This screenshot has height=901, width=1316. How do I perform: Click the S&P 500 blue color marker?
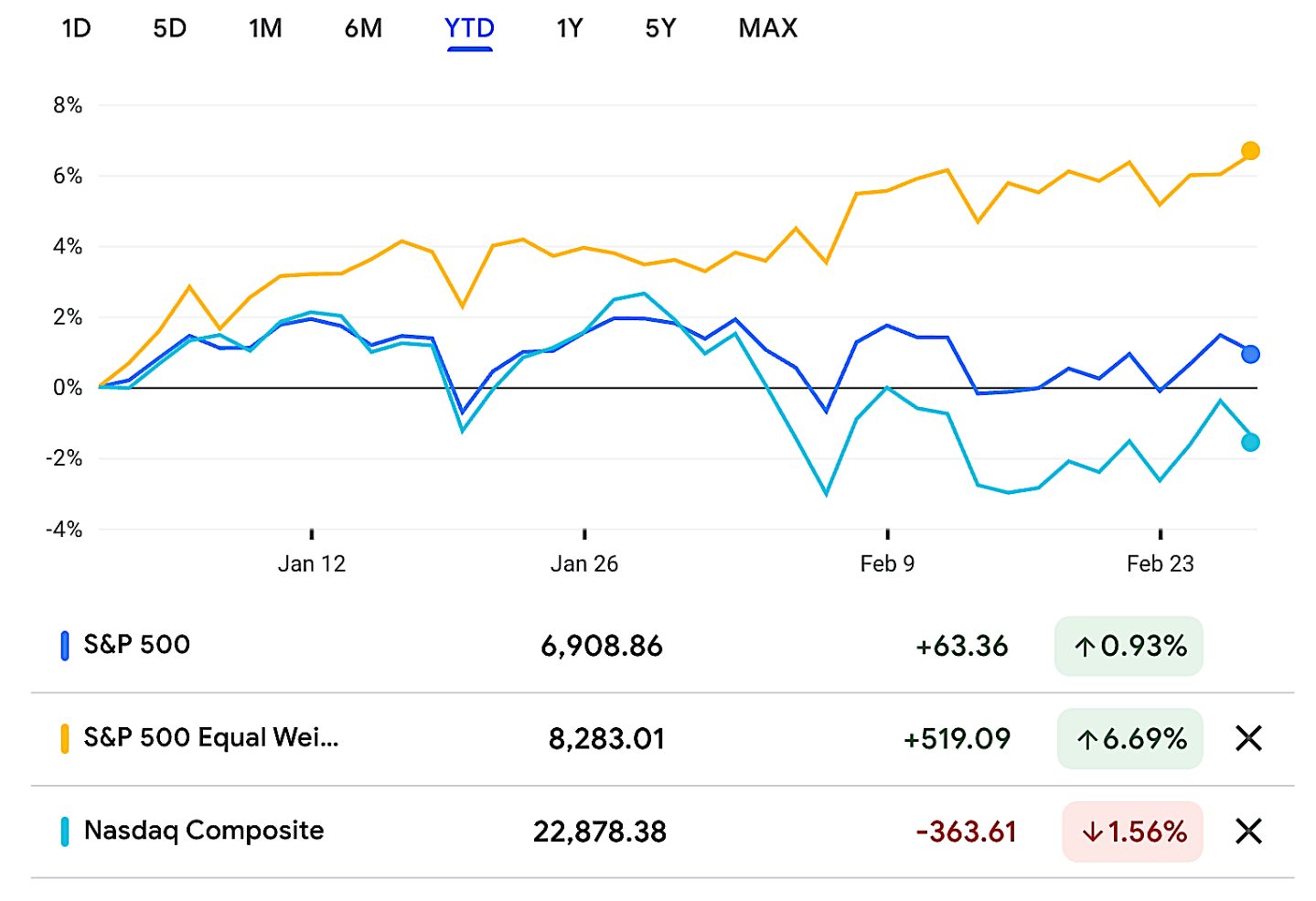[x=65, y=646]
